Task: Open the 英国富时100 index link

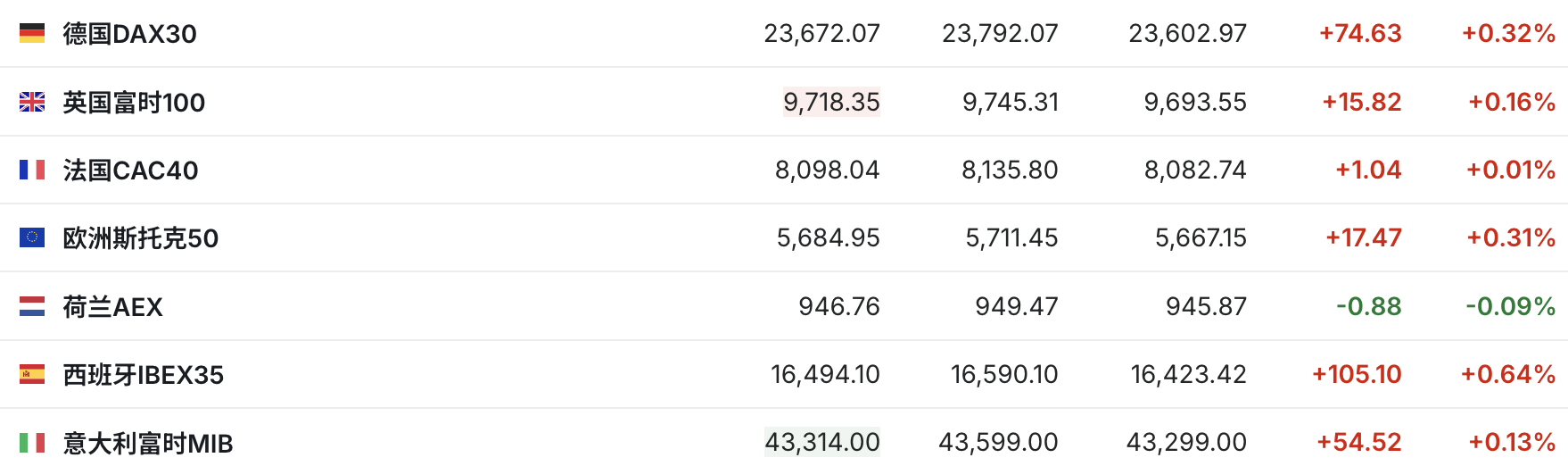Action: coord(134,103)
